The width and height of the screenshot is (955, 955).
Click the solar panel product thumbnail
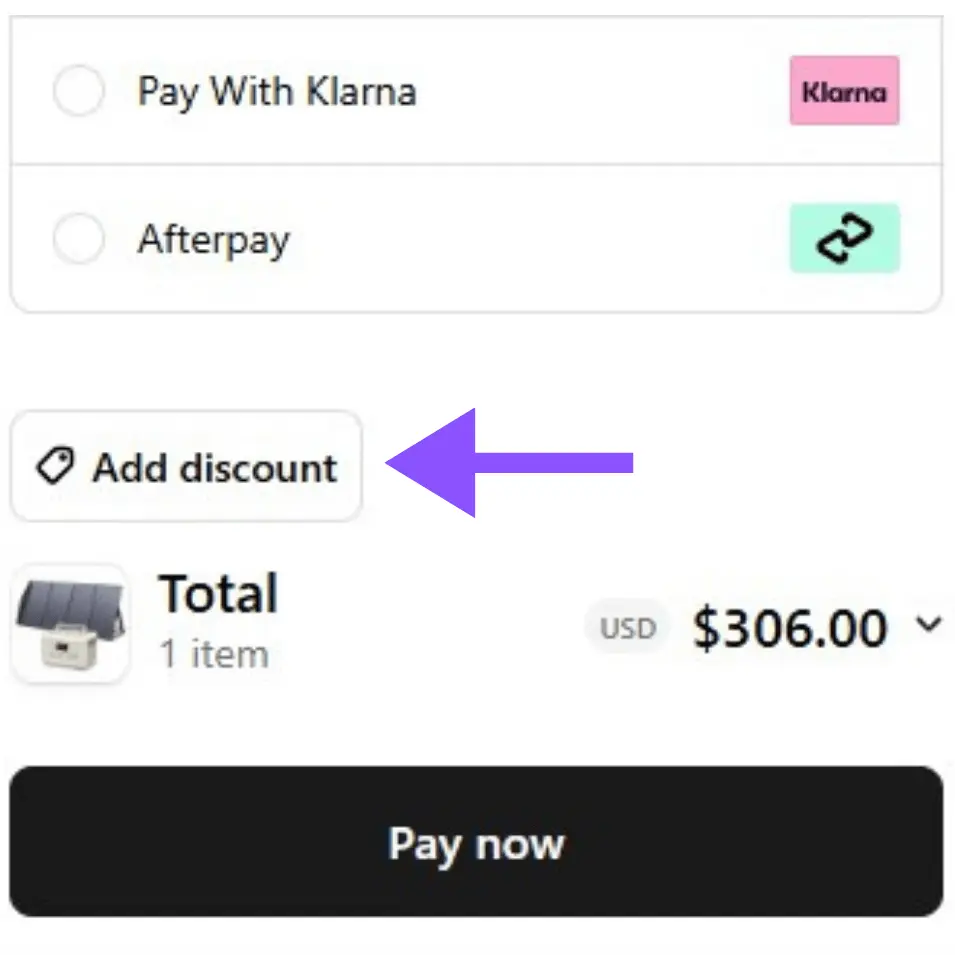pos(70,623)
